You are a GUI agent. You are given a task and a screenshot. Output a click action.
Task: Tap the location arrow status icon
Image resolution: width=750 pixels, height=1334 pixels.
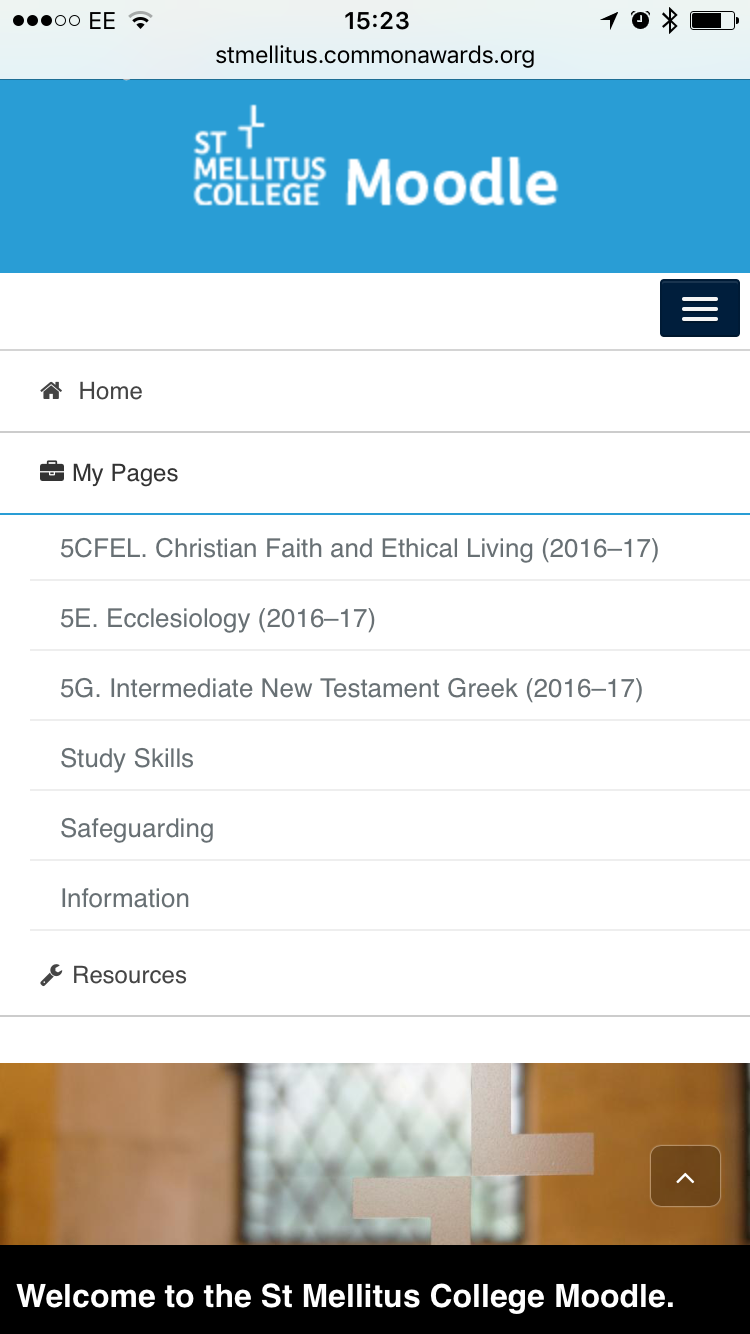tap(609, 20)
